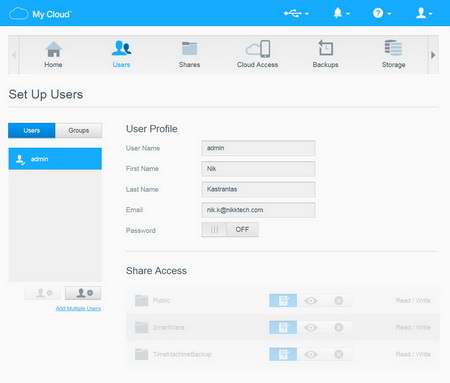Click the Share Access heading
Viewport: 450px width, 383px height.
(x=156, y=271)
